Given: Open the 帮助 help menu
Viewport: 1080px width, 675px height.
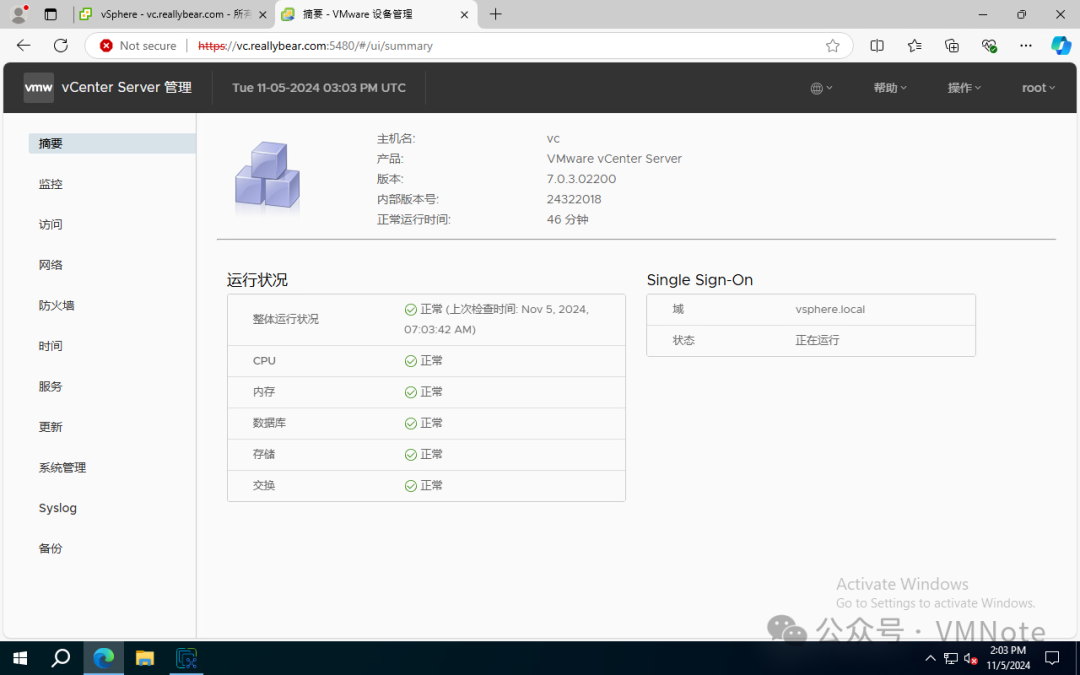Looking at the screenshot, I should (890, 88).
